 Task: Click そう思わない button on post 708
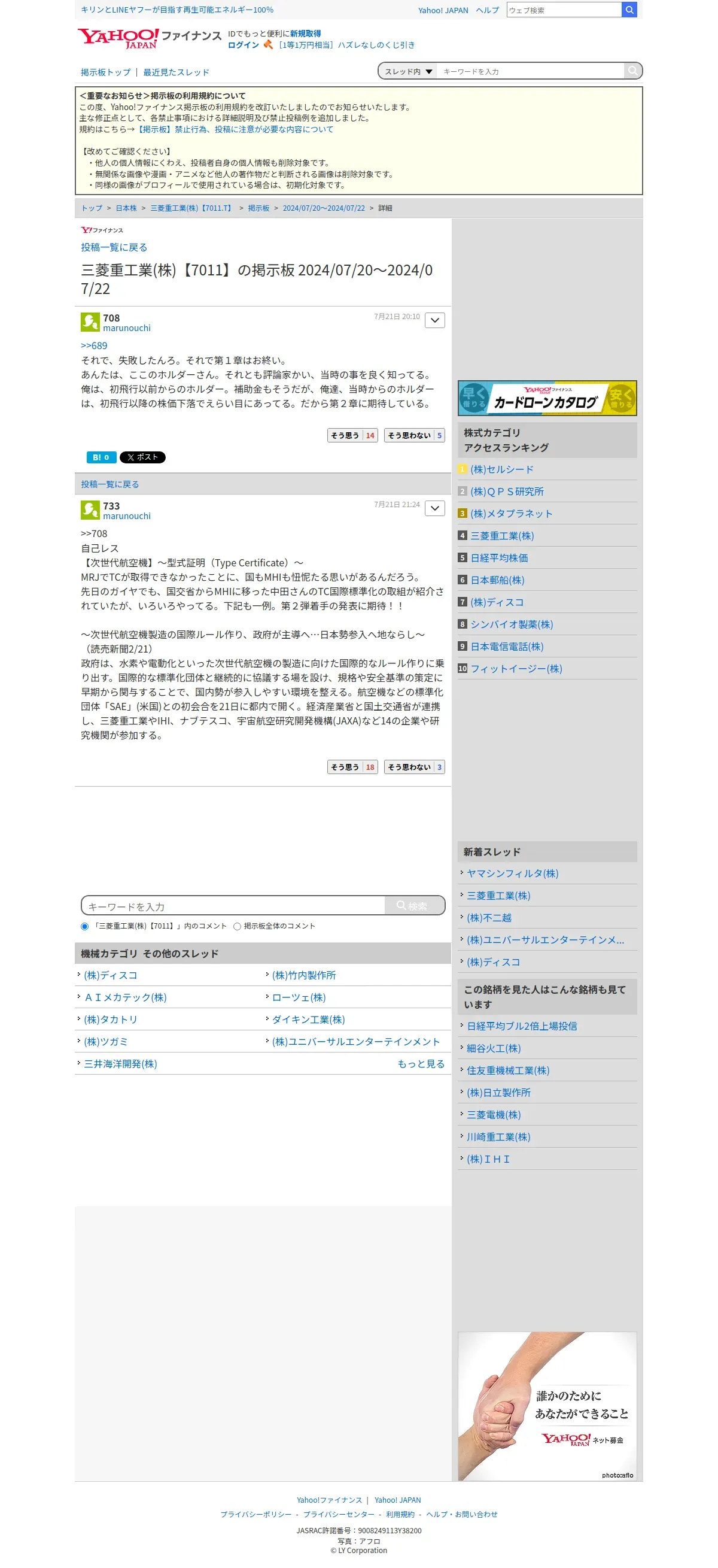tap(415, 435)
